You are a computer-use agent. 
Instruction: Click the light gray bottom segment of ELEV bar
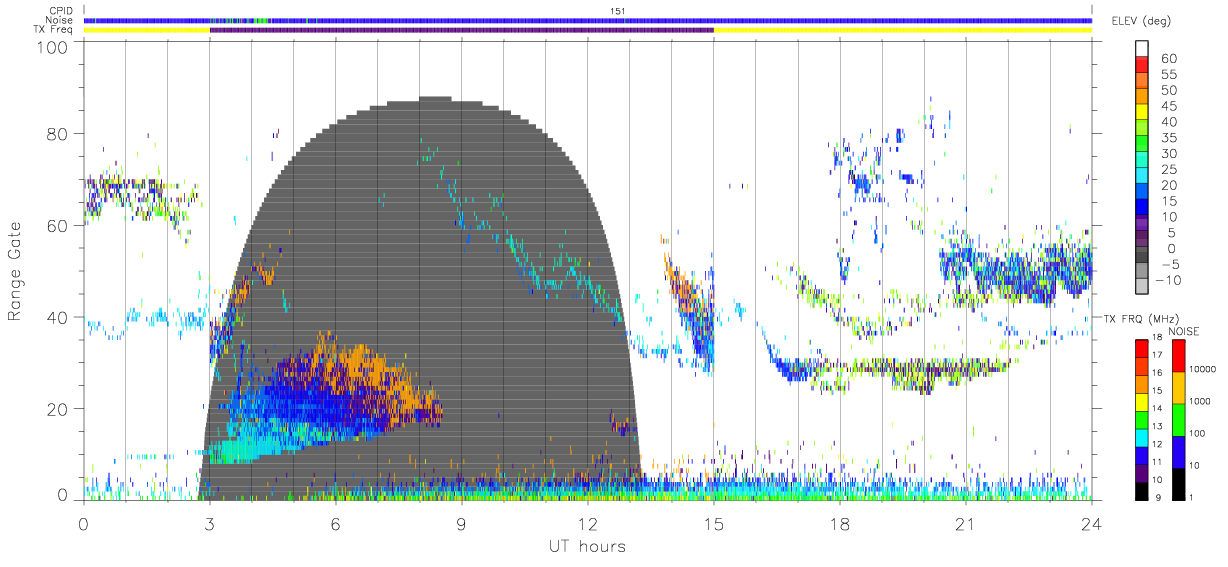click(x=1142, y=286)
